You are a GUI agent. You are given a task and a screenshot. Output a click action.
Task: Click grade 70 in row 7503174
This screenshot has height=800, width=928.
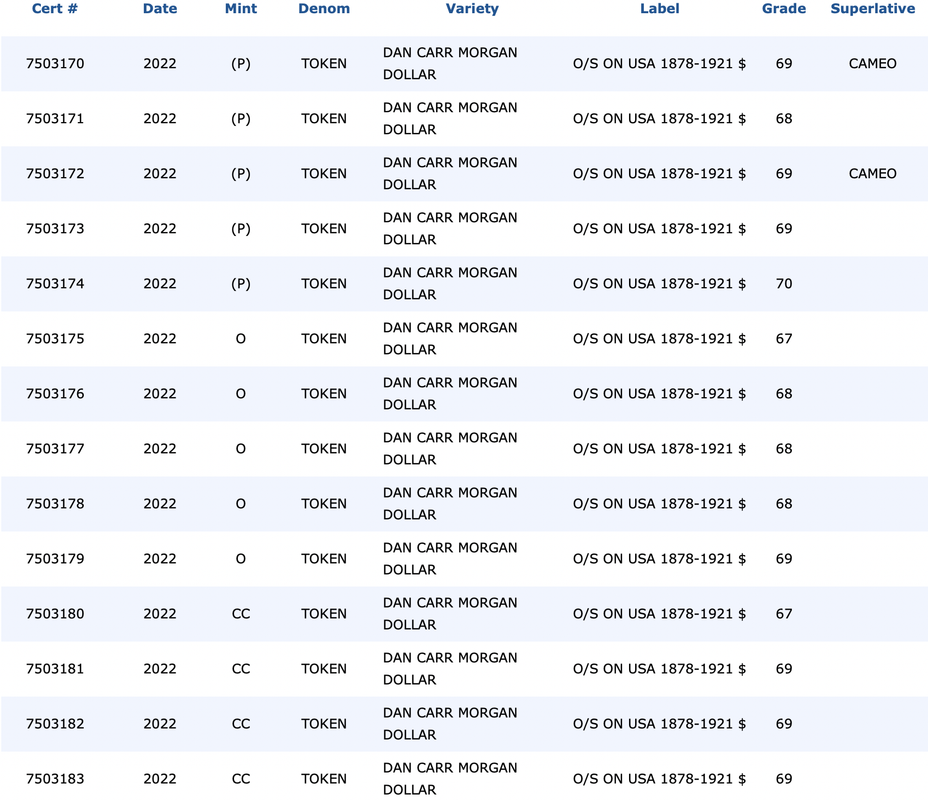click(x=784, y=283)
